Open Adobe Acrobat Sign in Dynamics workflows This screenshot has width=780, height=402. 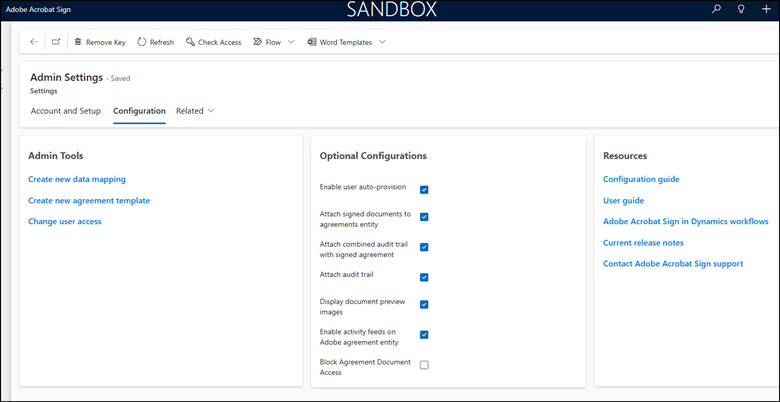point(686,221)
